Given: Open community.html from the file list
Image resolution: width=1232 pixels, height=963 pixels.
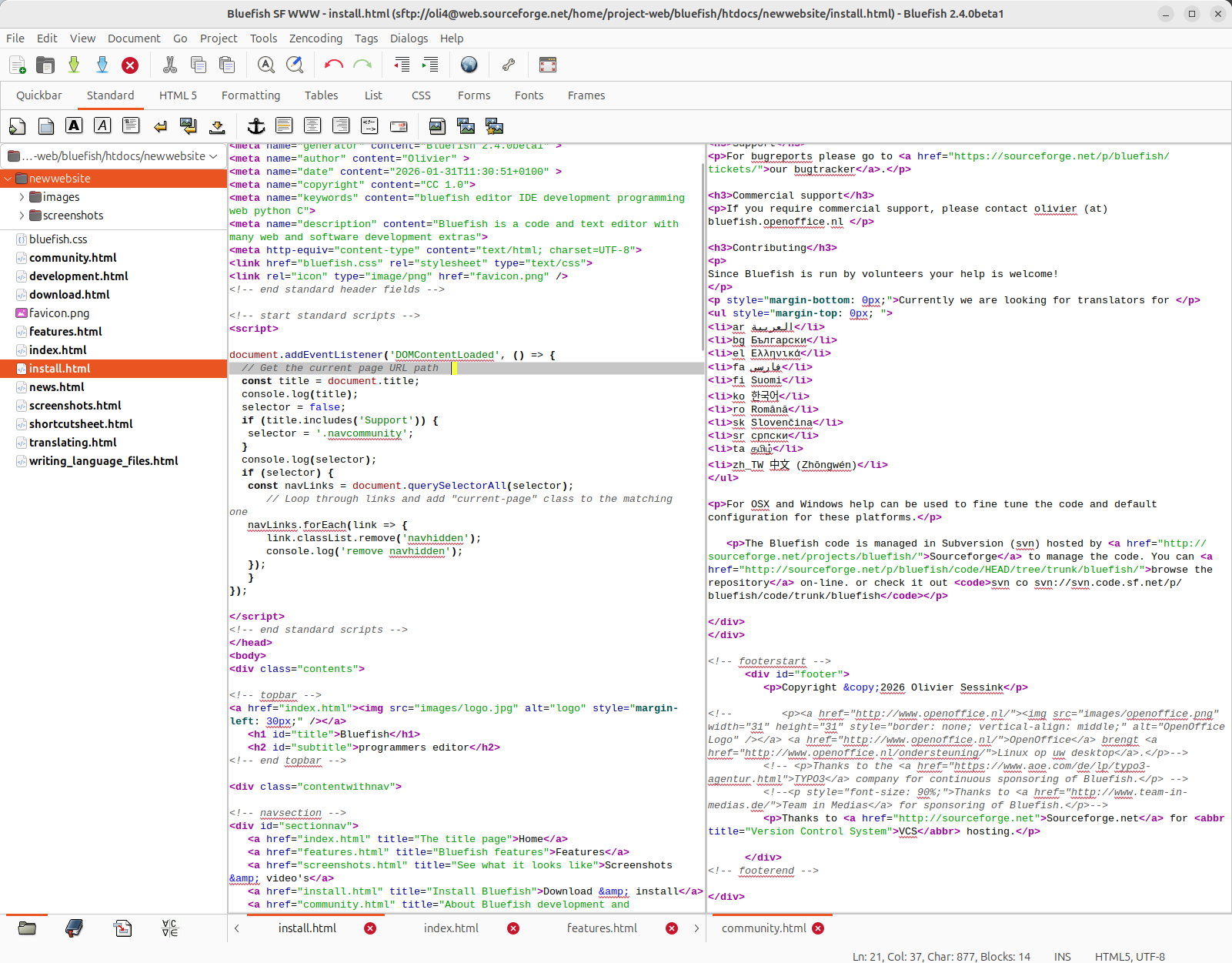Looking at the screenshot, I should [72, 258].
